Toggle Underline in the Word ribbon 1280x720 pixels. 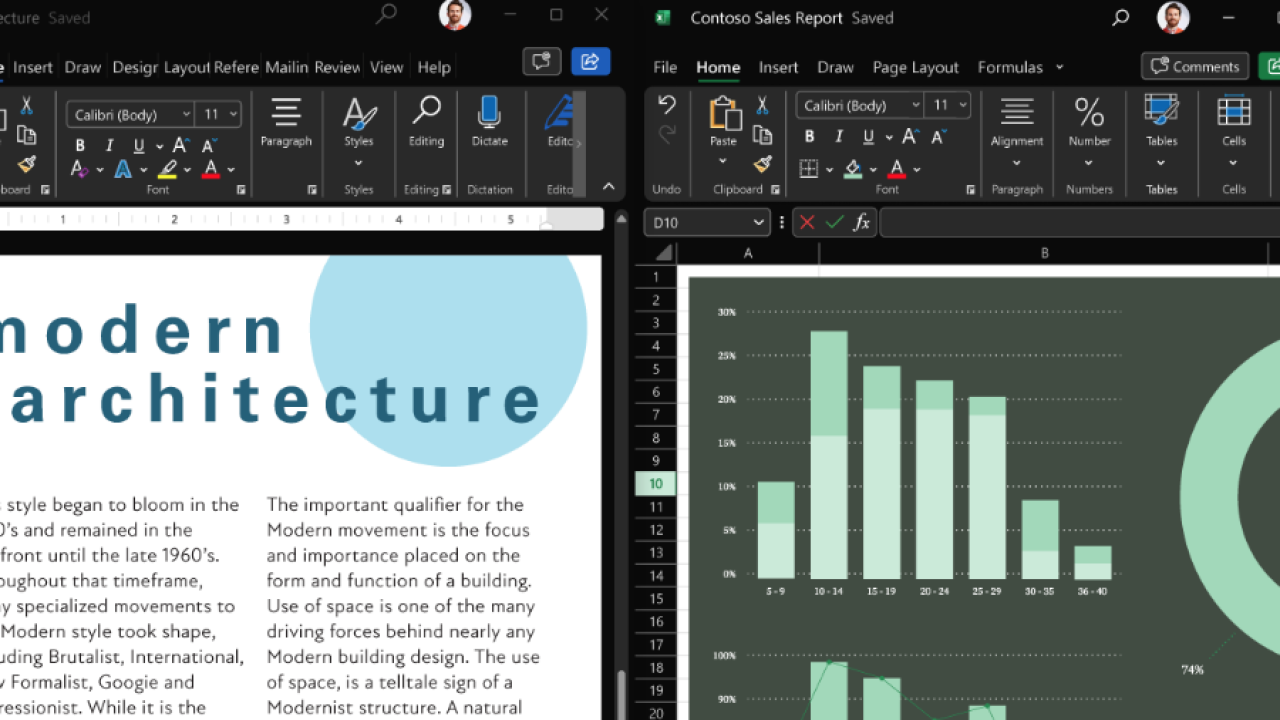click(x=138, y=145)
